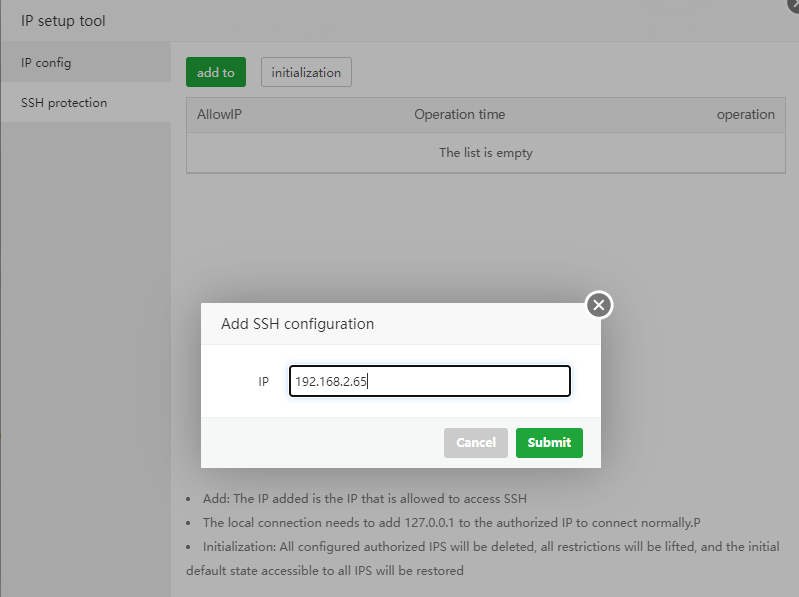
Task: Click the Add SSH configuration dialog title
Action: click(x=297, y=324)
